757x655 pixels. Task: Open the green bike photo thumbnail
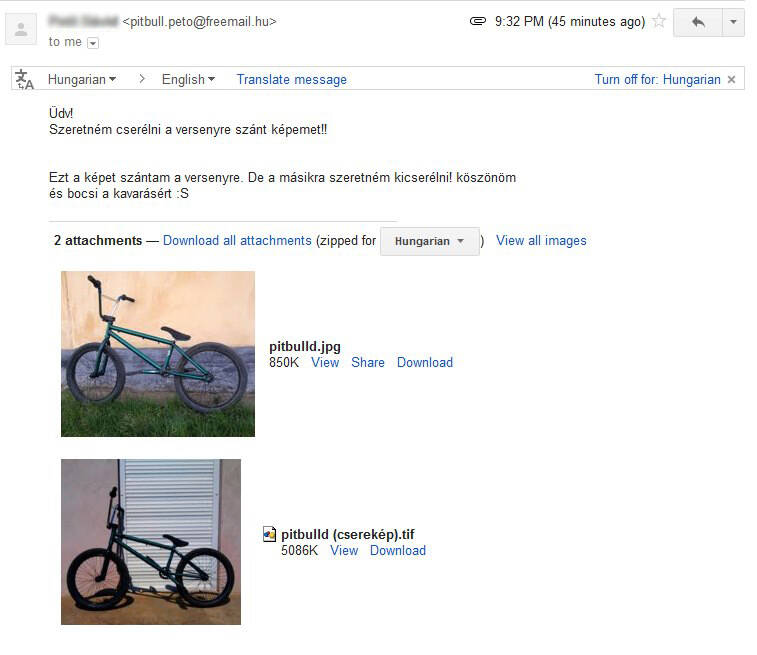point(158,354)
